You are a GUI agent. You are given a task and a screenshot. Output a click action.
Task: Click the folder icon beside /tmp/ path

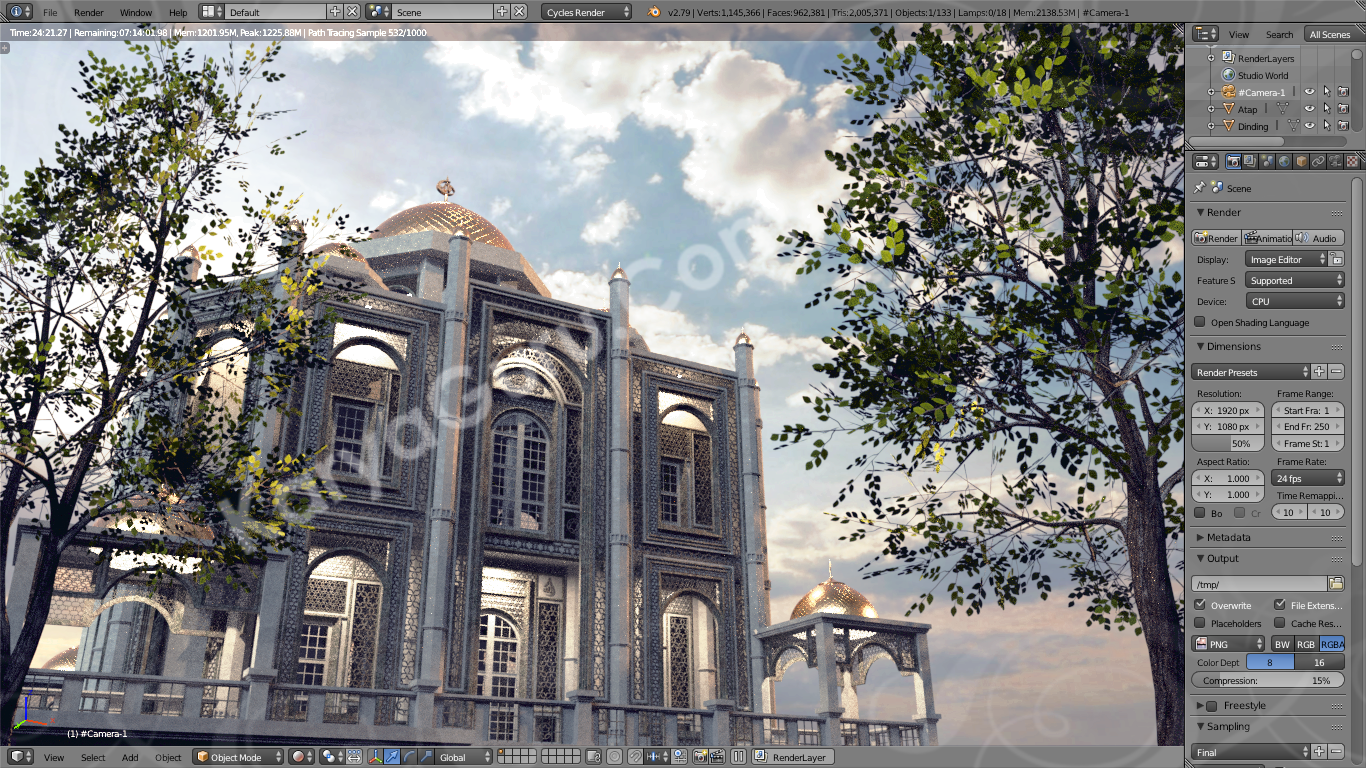coord(1336,584)
